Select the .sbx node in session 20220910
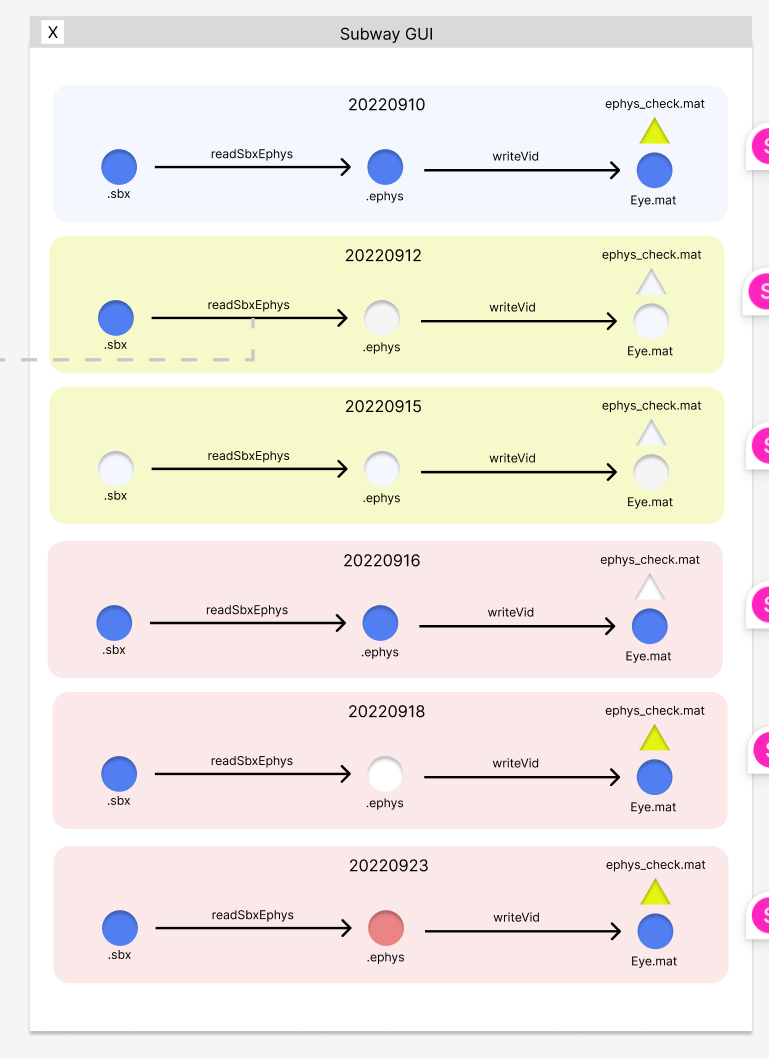Viewport: 769px width, 1059px height. click(x=119, y=166)
